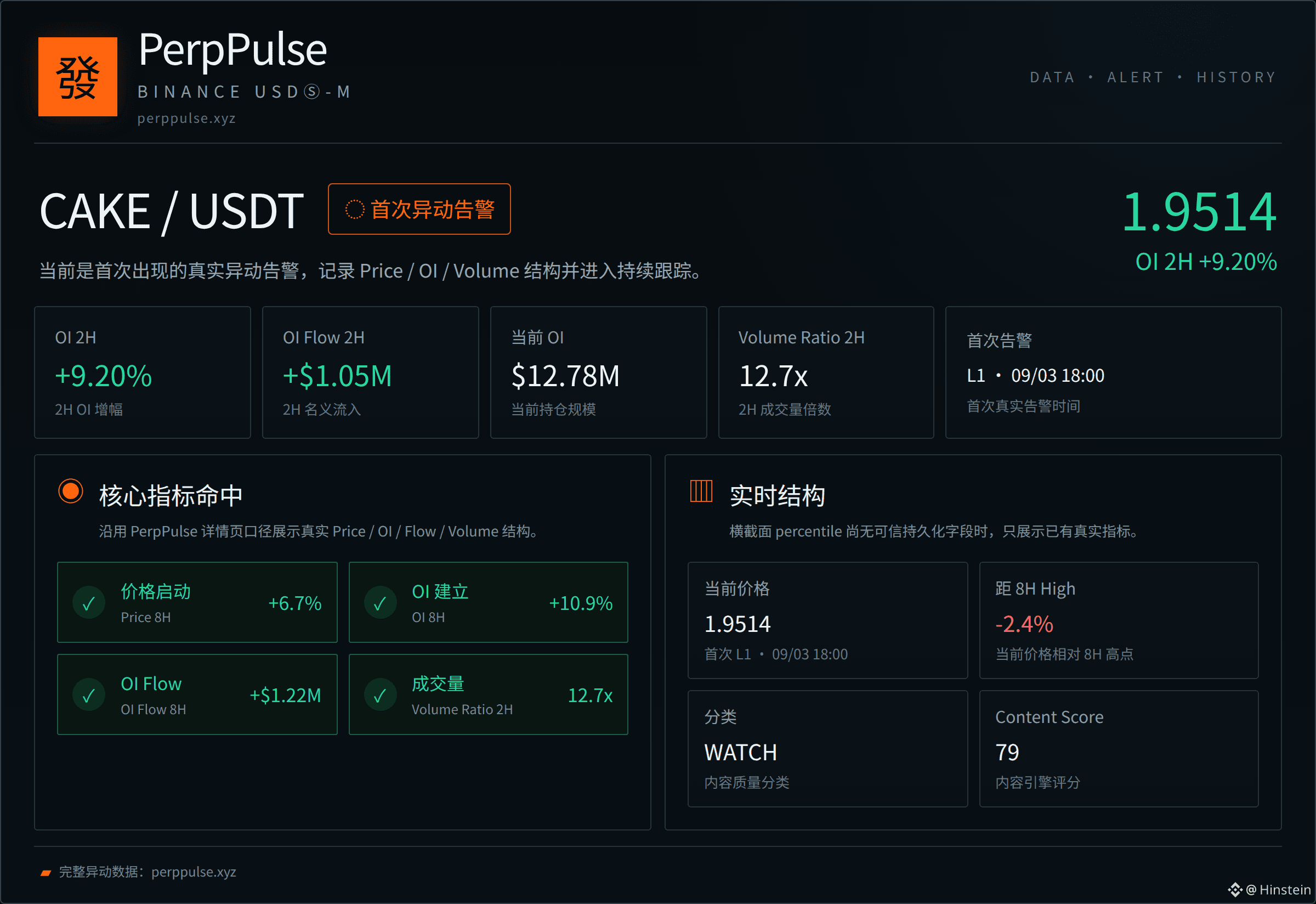This screenshot has width=1316, height=904.
Task: Click the Content Score 79 card
Action: [x=1119, y=749]
